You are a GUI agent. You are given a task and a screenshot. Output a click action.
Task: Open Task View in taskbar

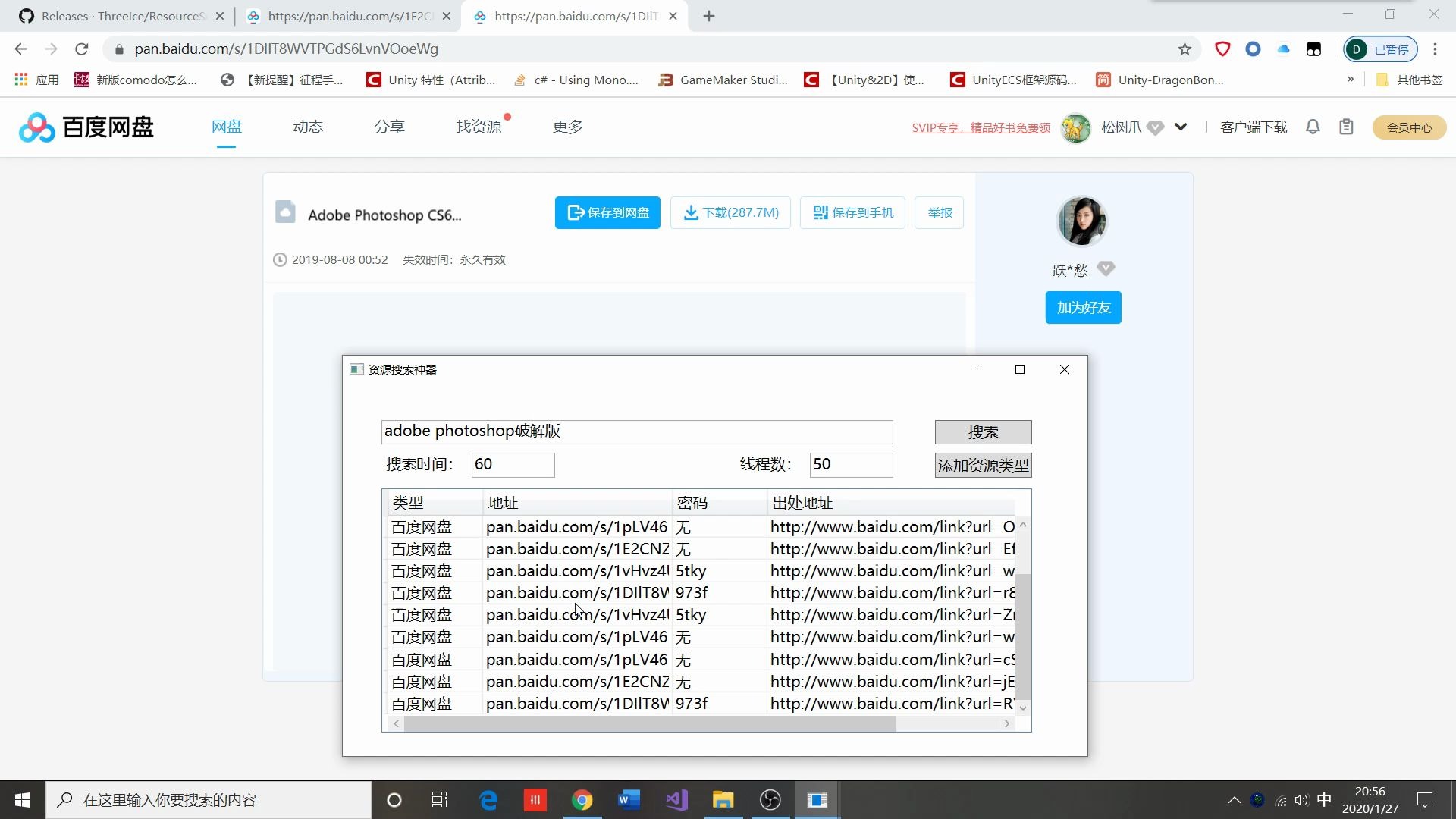pos(440,800)
